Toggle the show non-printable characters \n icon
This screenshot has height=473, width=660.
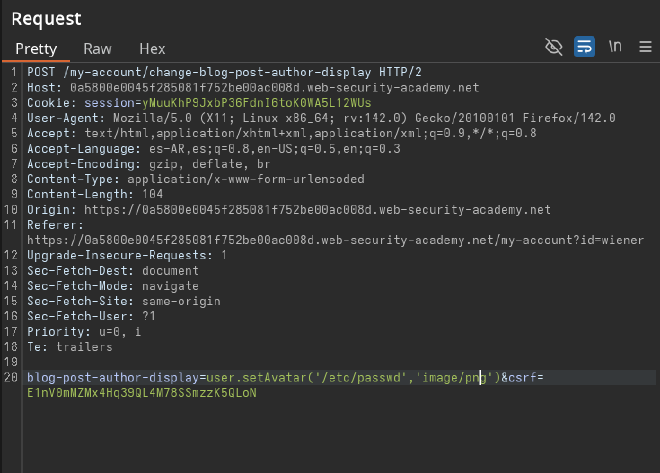click(x=615, y=47)
